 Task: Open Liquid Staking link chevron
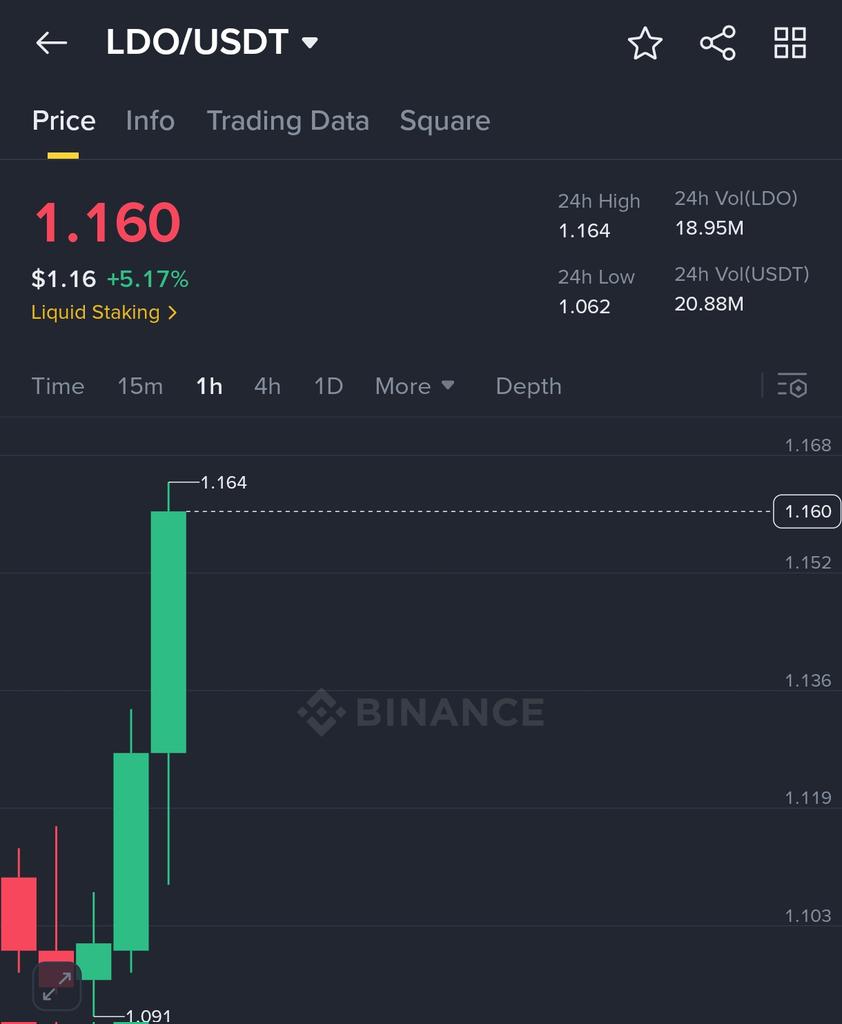pos(172,313)
